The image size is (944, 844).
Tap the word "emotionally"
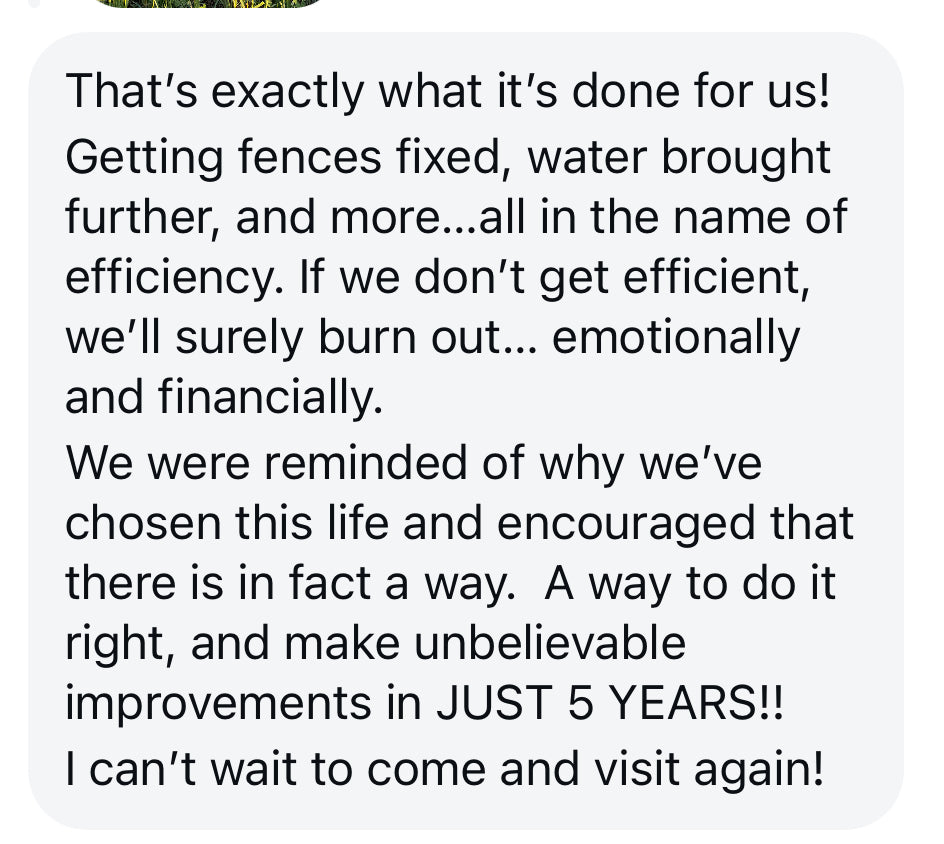pos(676,338)
